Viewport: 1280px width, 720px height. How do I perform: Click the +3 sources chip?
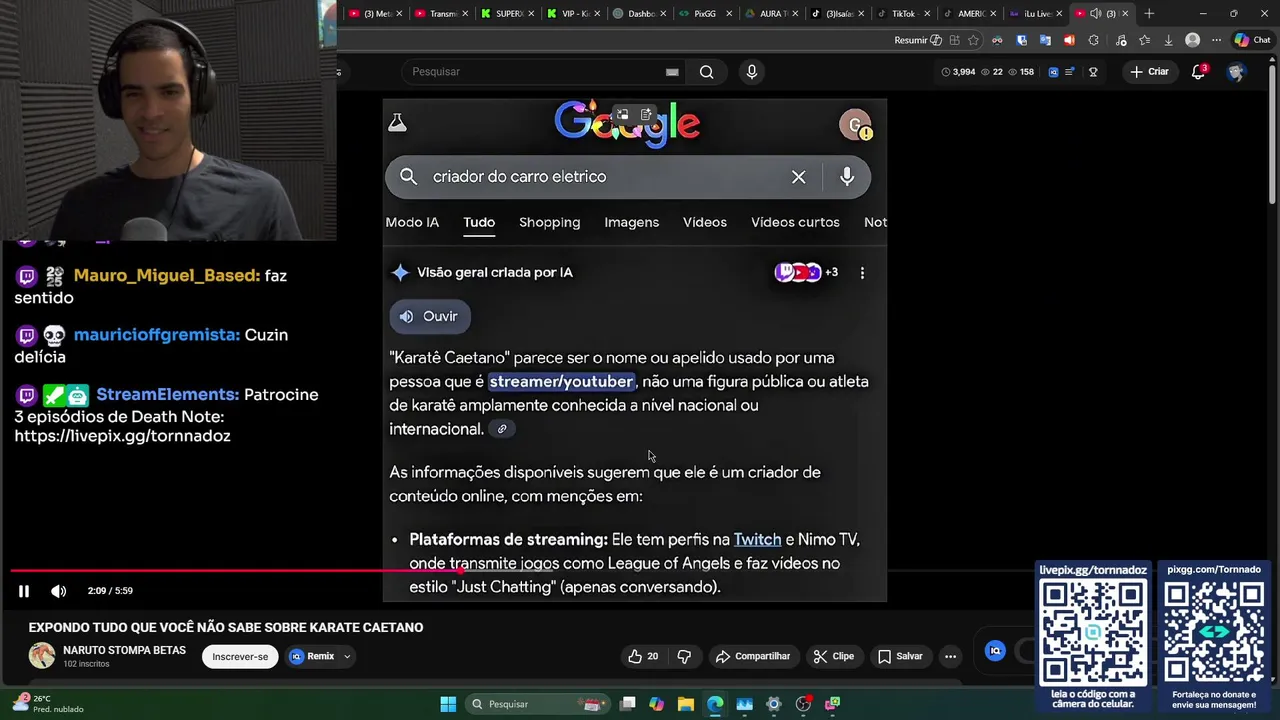point(806,272)
